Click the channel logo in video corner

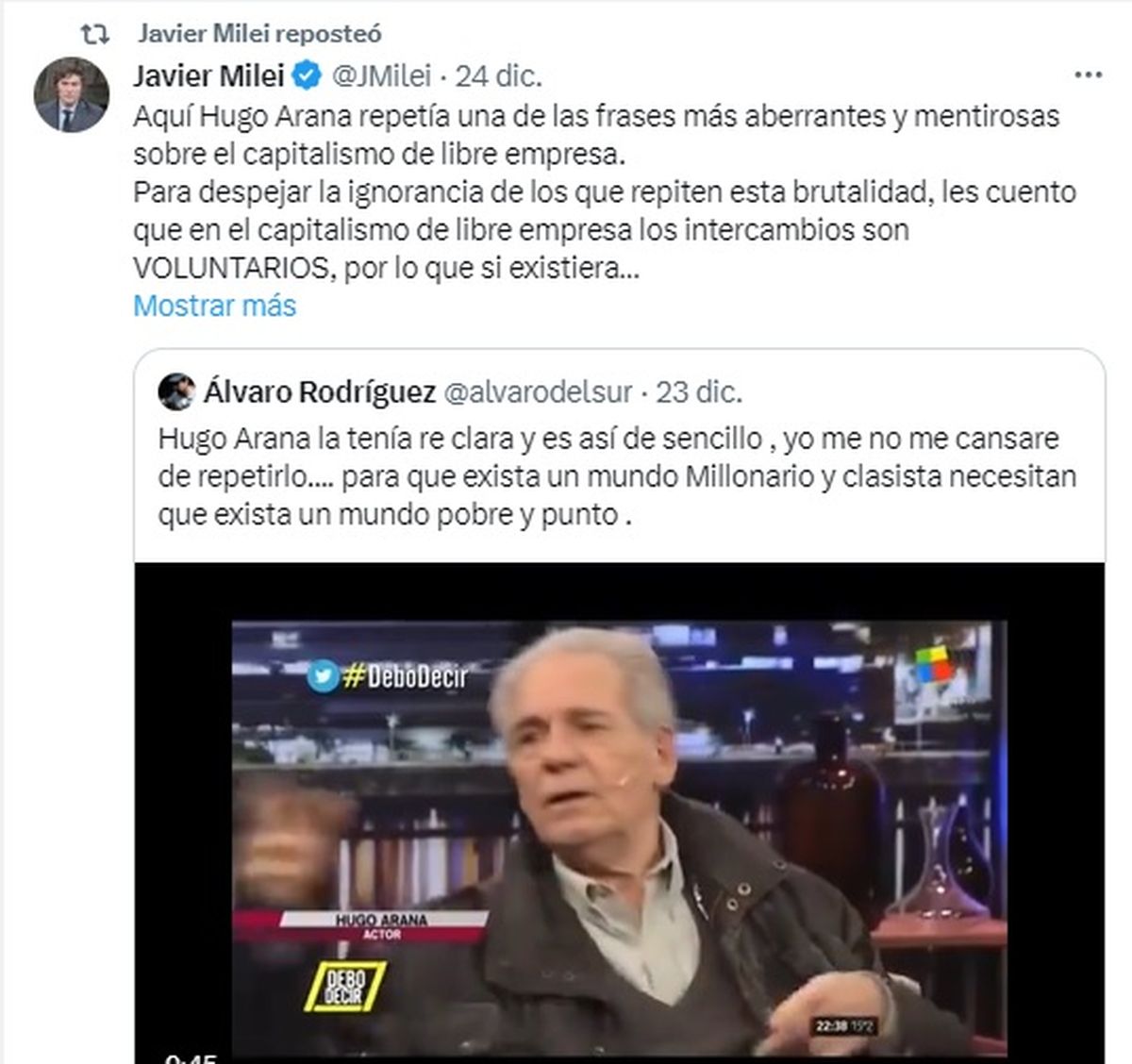click(934, 663)
